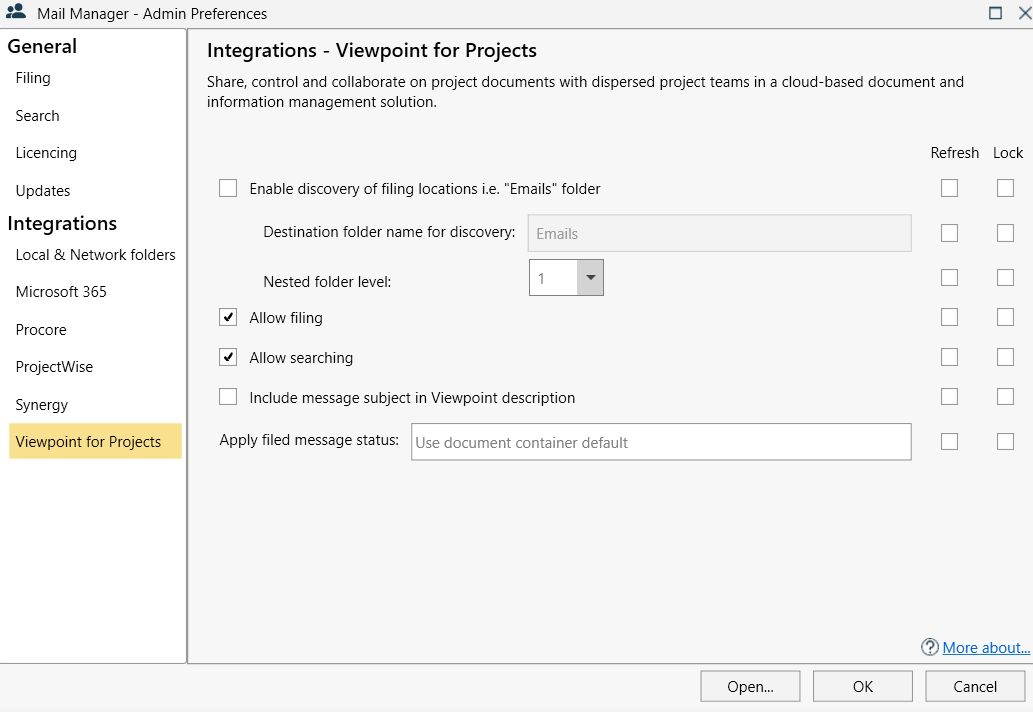The image size is (1033, 712).
Task: Open the Licencing section
Action: pyautogui.click(x=46, y=152)
